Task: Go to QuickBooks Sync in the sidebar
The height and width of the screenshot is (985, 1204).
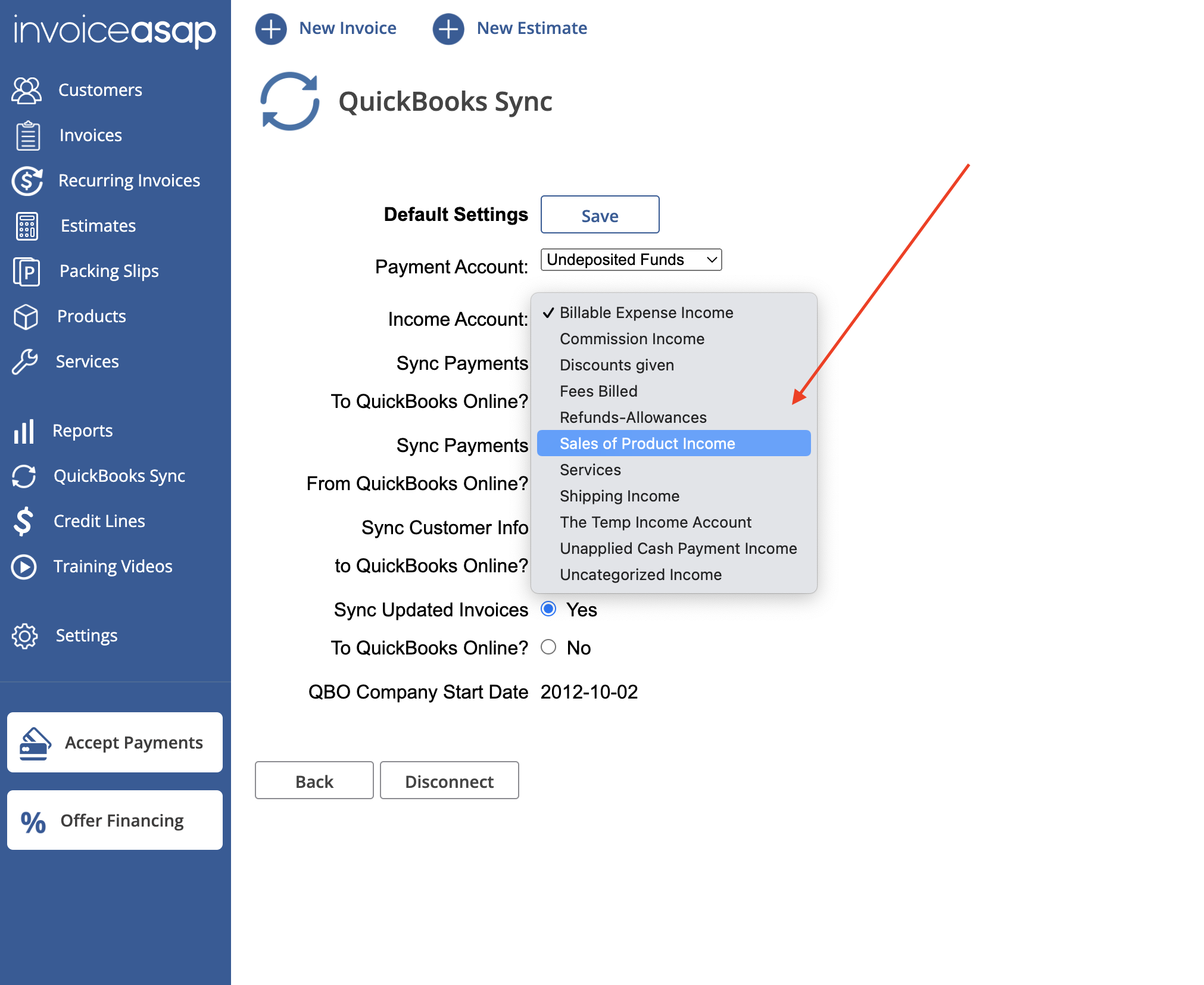Action: click(119, 476)
